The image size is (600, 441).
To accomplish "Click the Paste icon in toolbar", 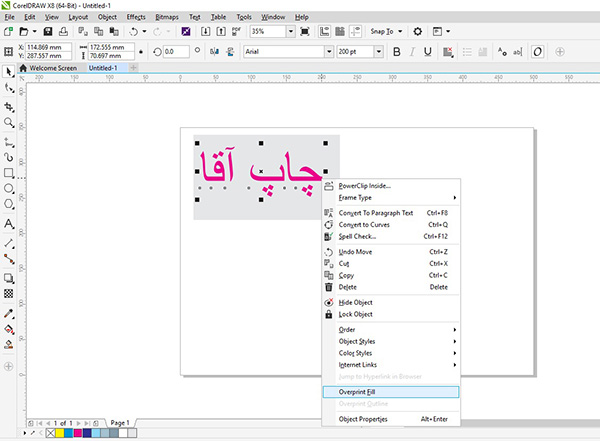I will click(x=114, y=31).
